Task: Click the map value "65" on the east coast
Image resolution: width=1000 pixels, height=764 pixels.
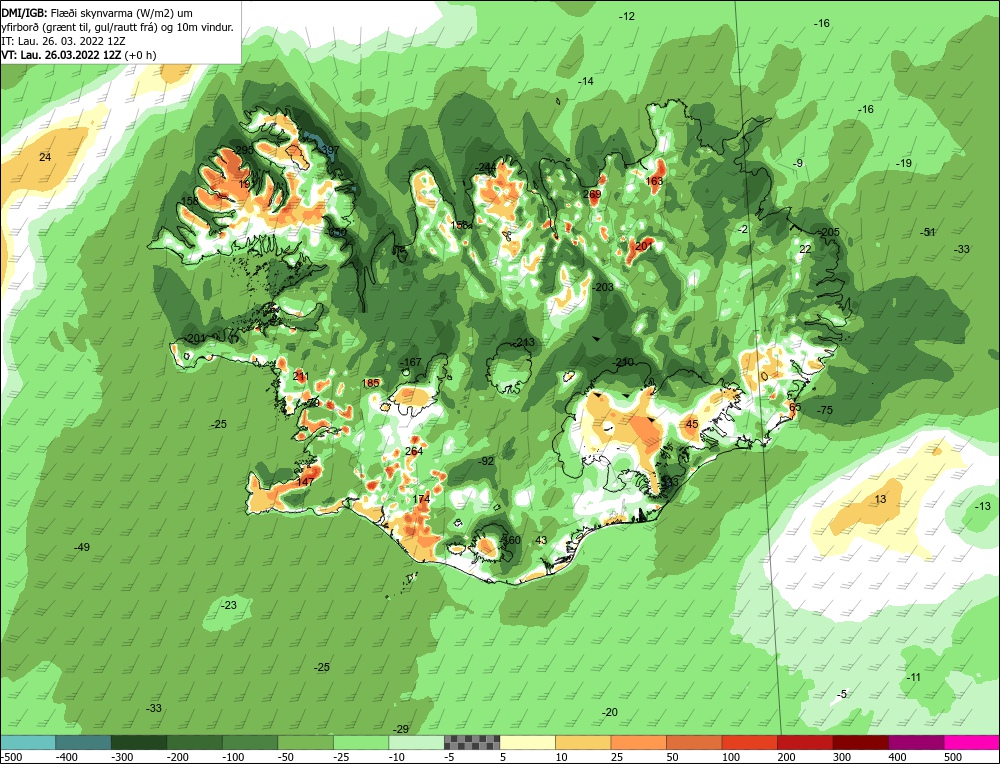Action: tap(795, 408)
